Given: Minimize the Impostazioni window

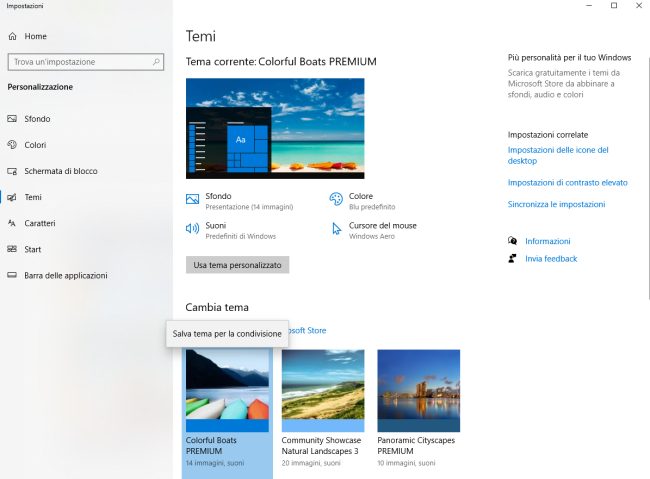Looking at the screenshot, I should (589, 5).
